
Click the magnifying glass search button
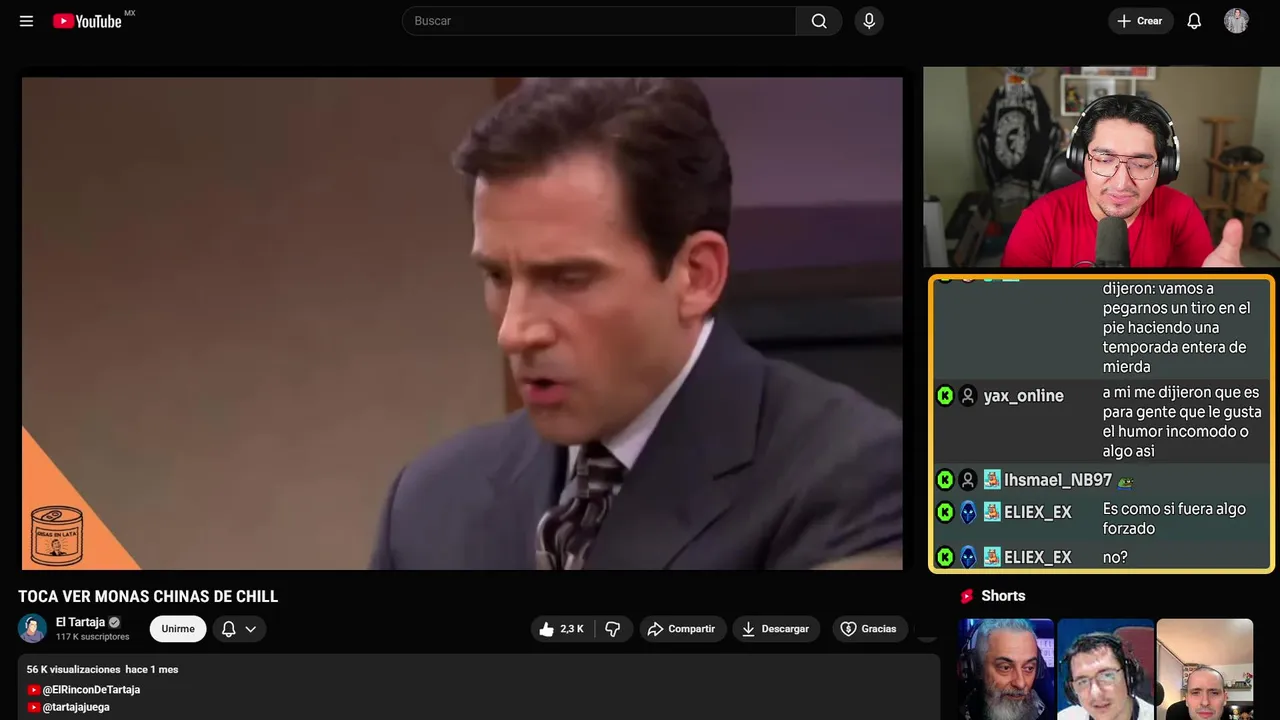click(x=819, y=21)
